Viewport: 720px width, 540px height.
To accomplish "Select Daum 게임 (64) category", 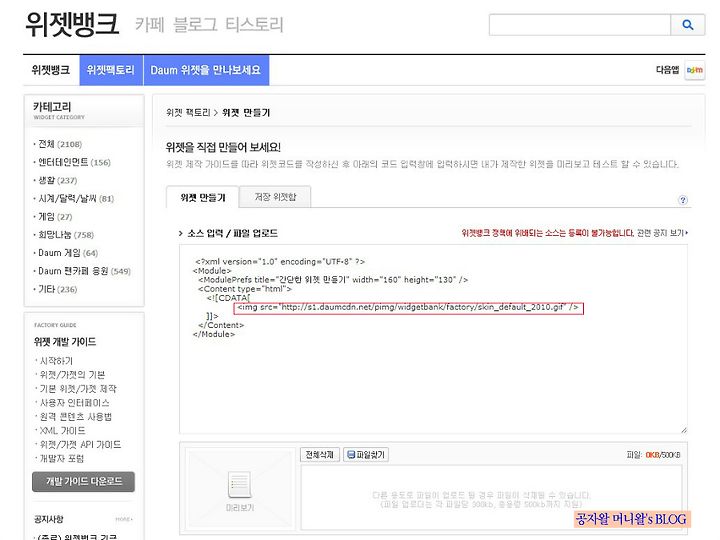I will (x=68, y=253).
